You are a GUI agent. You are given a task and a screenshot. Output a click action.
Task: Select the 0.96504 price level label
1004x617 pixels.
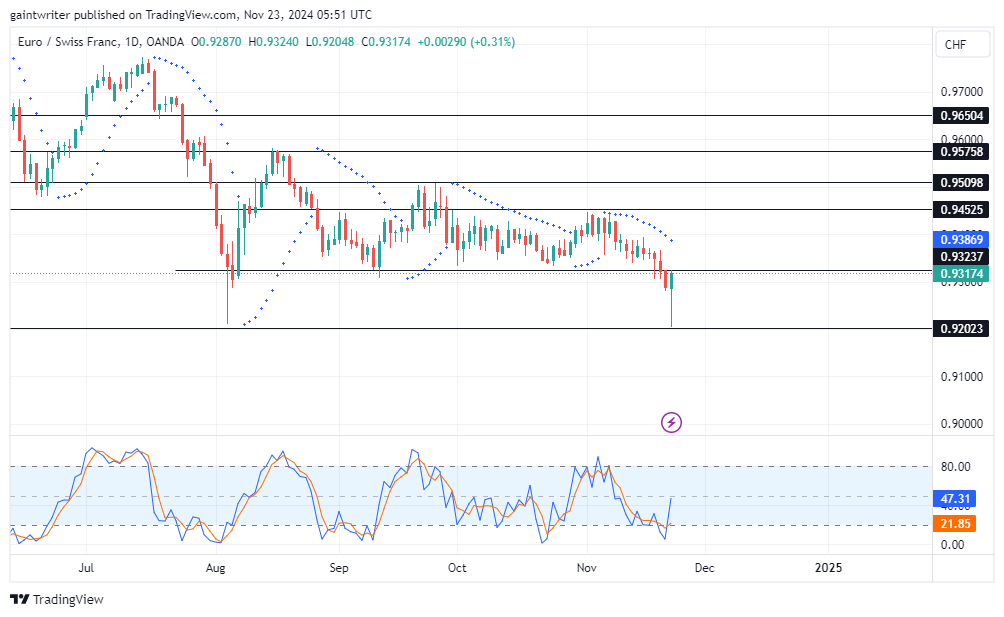pyautogui.click(x=961, y=116)
